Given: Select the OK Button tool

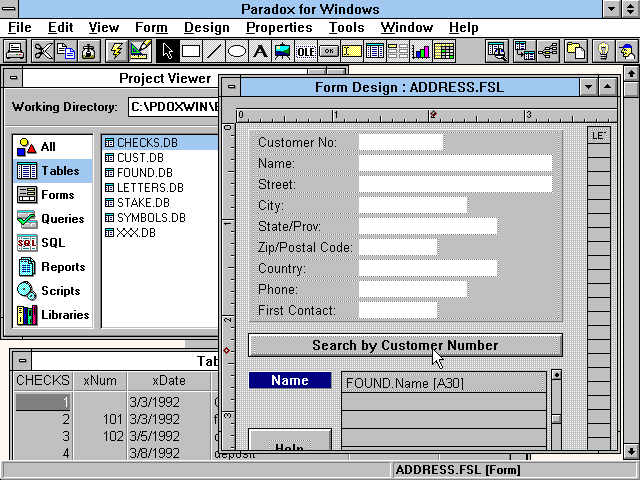Looking at the screenshot, I should tap(329, 51).
